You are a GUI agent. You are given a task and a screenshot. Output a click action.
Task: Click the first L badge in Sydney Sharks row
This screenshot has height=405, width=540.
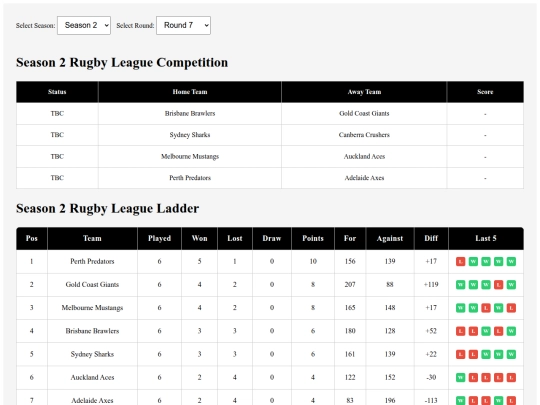[460, 354]
